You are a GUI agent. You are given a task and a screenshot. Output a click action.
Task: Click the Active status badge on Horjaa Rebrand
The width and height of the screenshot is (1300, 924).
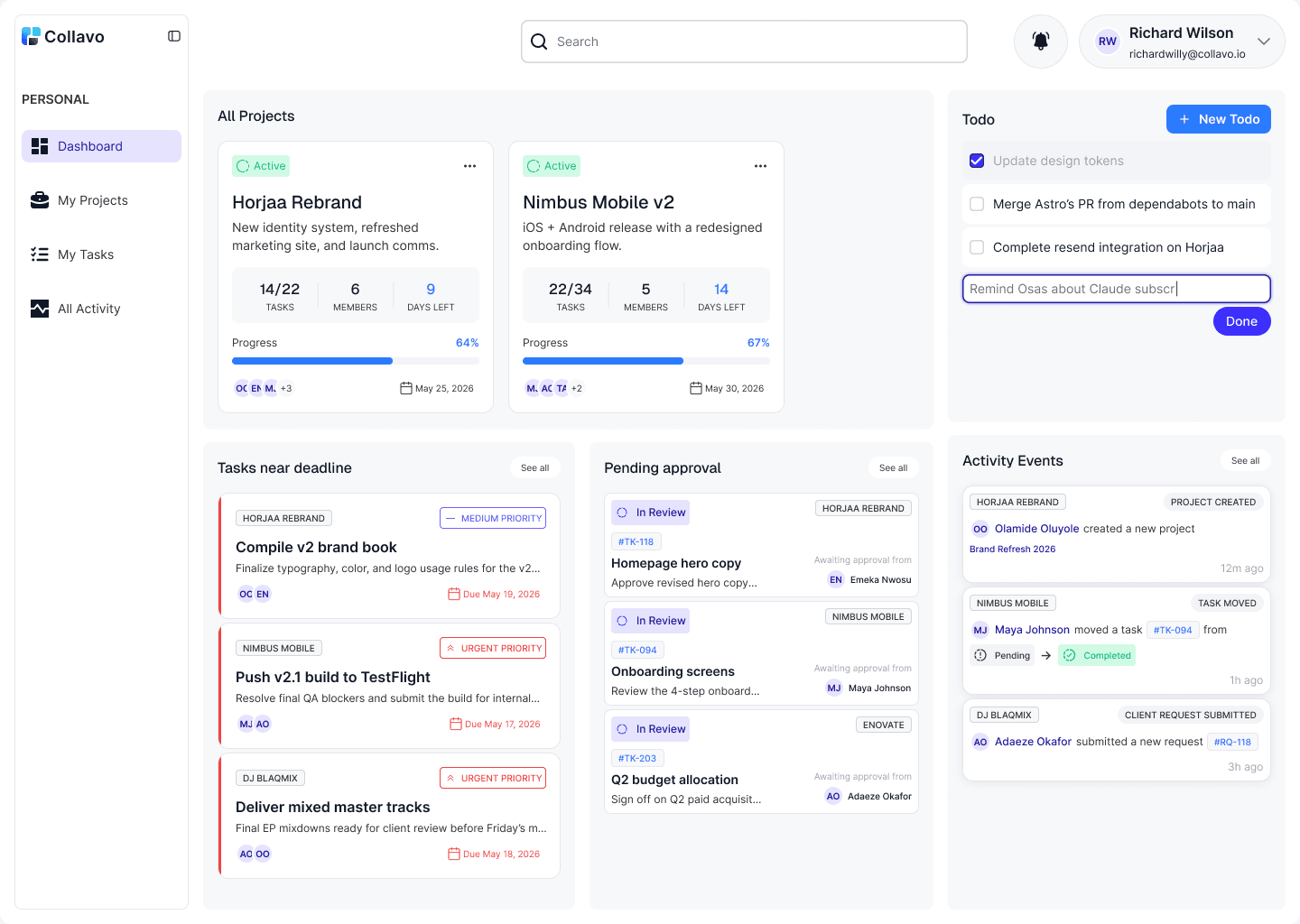point(261,166)
